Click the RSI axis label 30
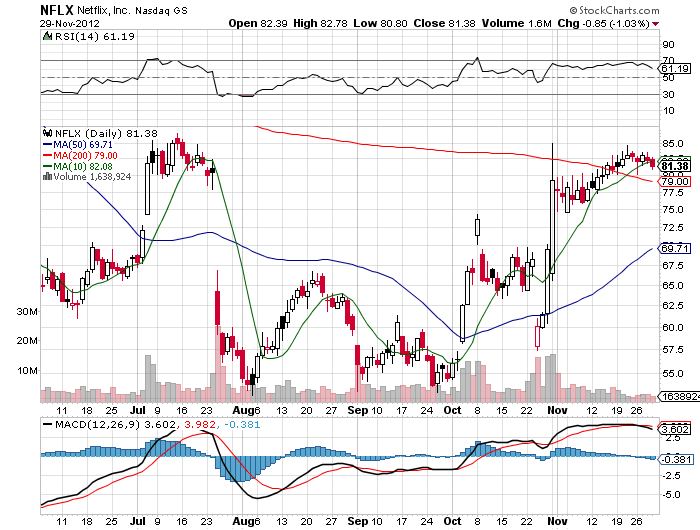 tap(668, 95)
